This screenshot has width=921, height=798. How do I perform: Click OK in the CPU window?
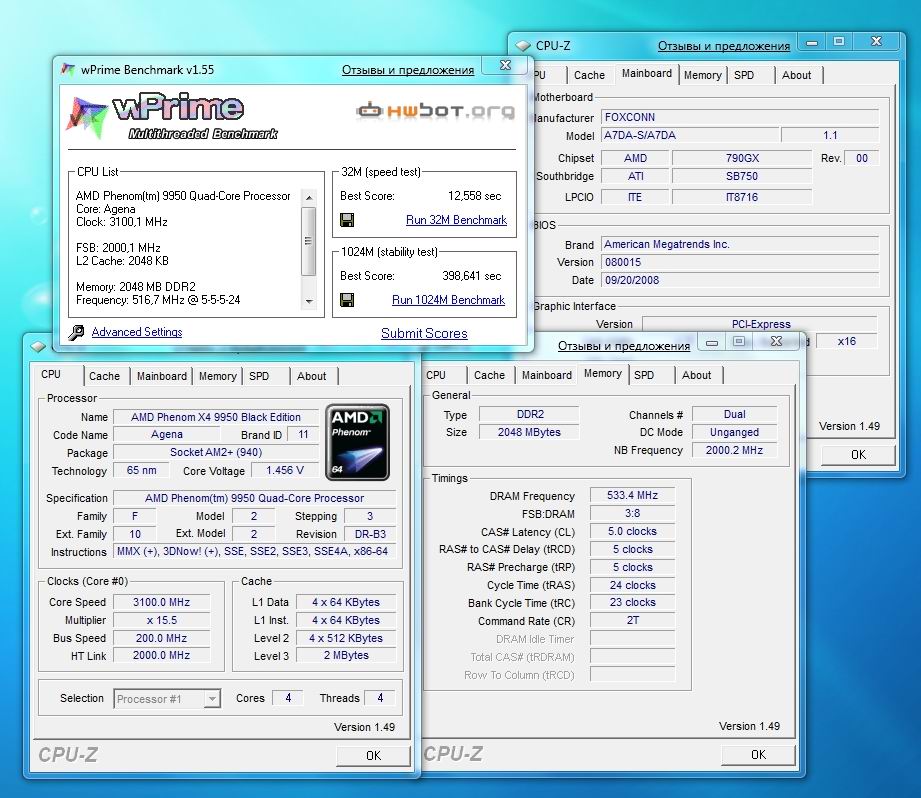373,756
